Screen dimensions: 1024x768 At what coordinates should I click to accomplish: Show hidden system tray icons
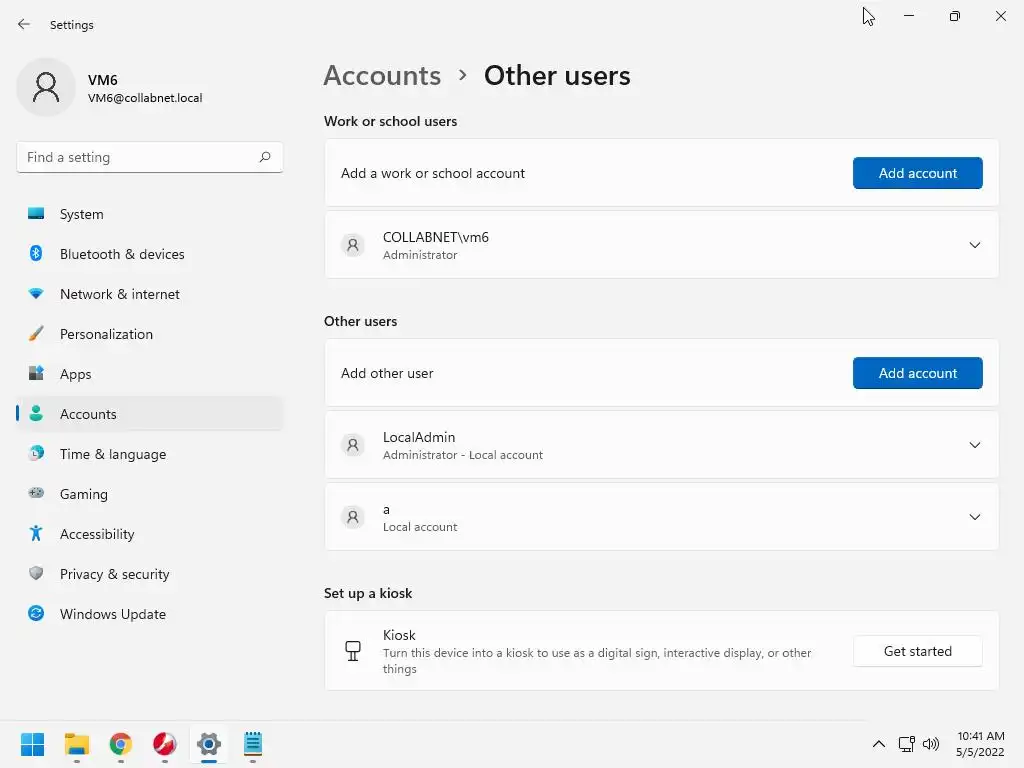pos(879,744)
